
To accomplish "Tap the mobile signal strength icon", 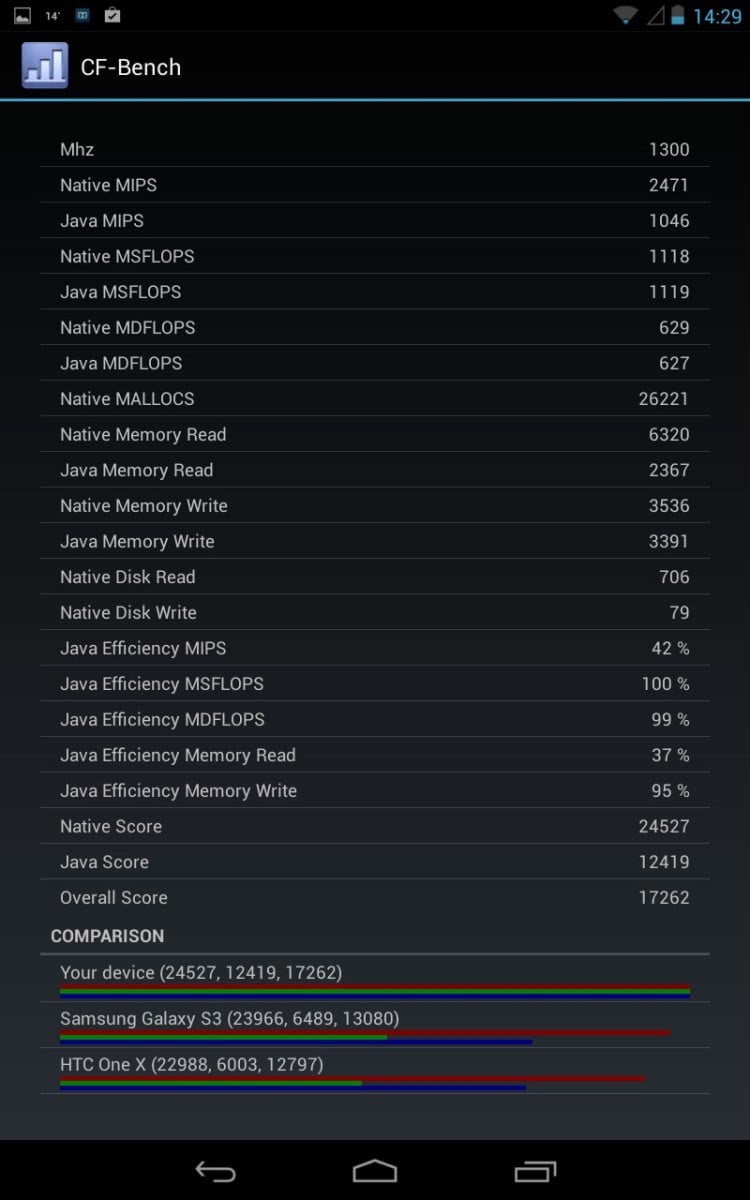I will (655, 15).
